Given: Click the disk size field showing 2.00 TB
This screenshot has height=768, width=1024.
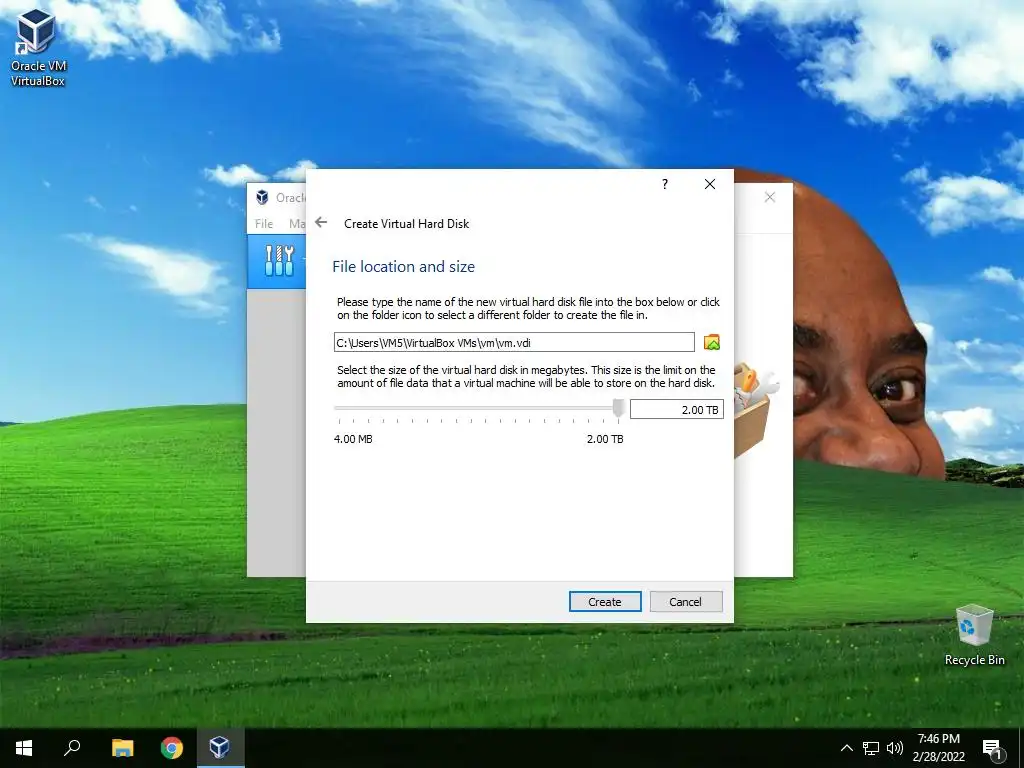Looking at the screenshot, I should pos(677,409).
